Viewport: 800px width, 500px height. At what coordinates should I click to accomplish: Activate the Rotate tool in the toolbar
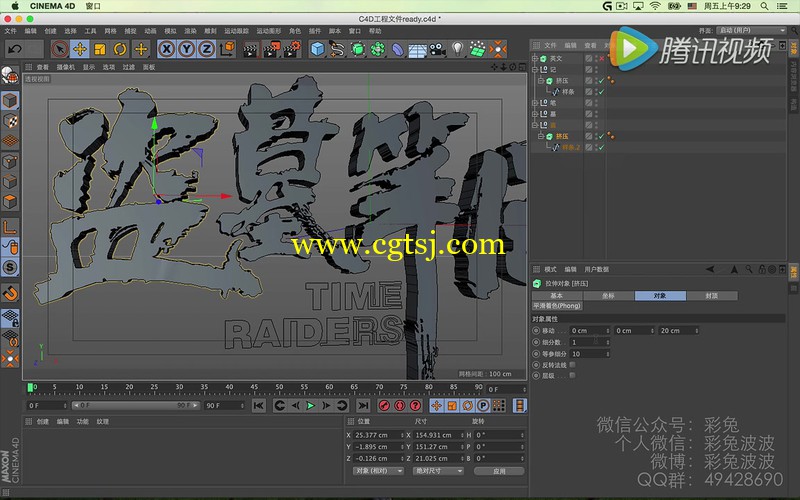120,49
